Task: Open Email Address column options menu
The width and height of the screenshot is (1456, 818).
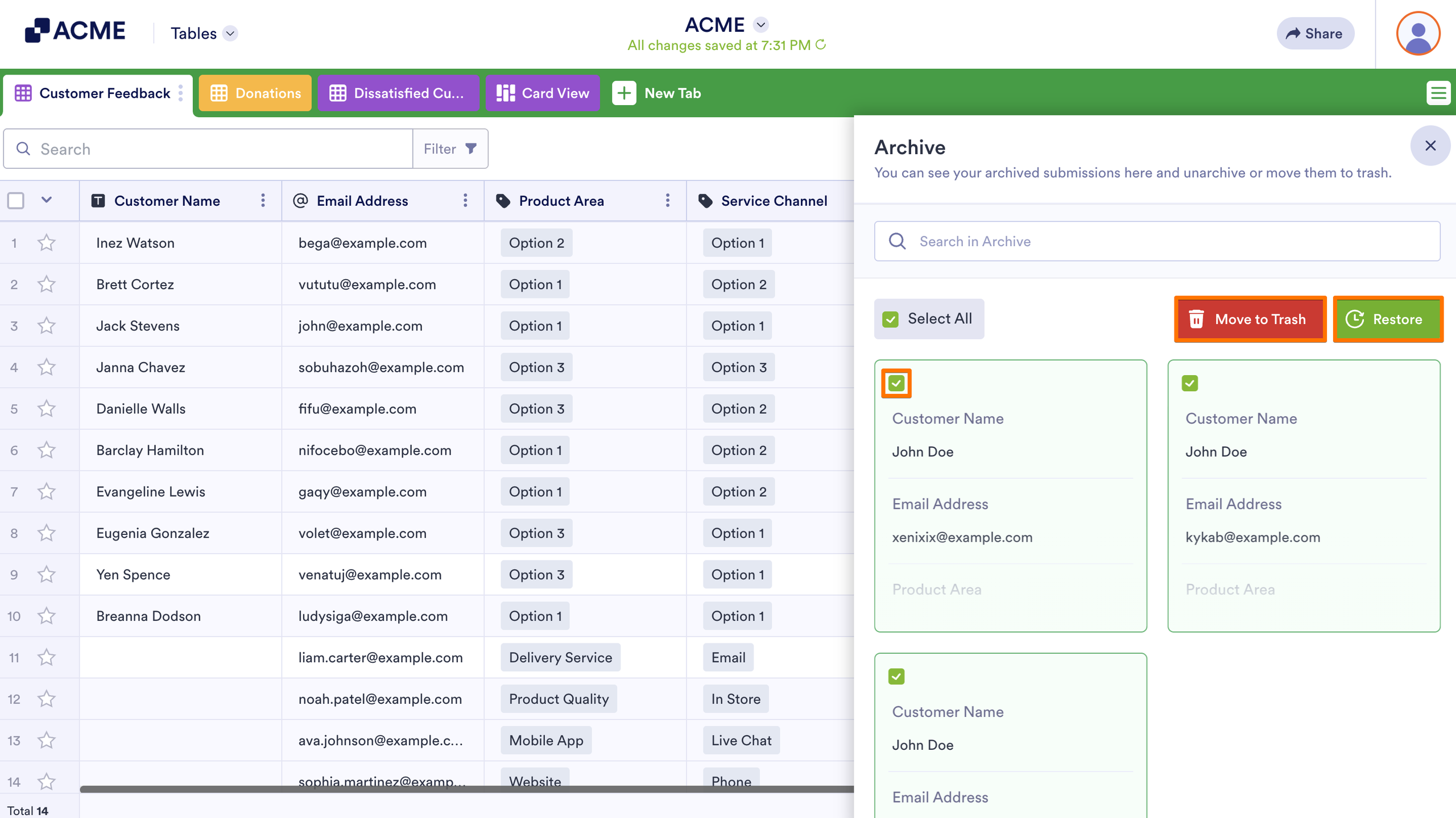Action: click(x=465, y=201)
